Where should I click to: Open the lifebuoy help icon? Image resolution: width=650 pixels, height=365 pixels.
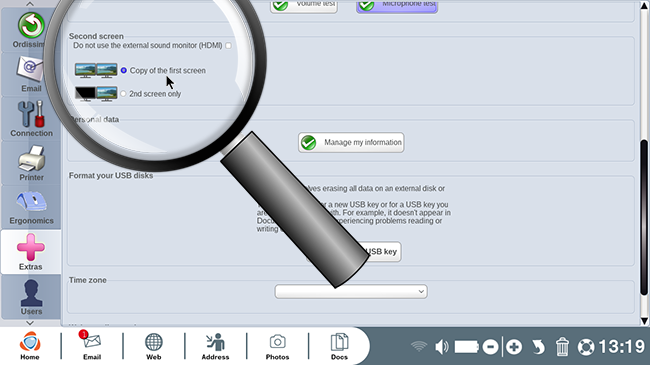pyautogui.click(x=586, y=347)
